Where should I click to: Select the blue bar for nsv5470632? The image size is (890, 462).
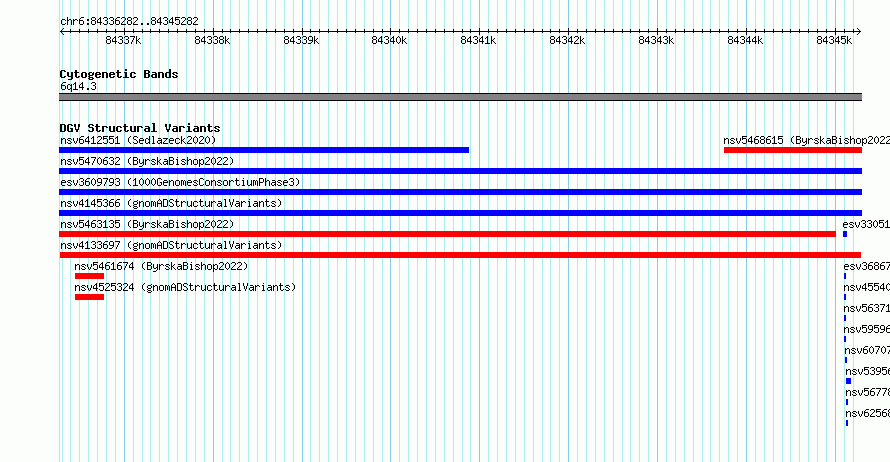[x=460, y=171]
